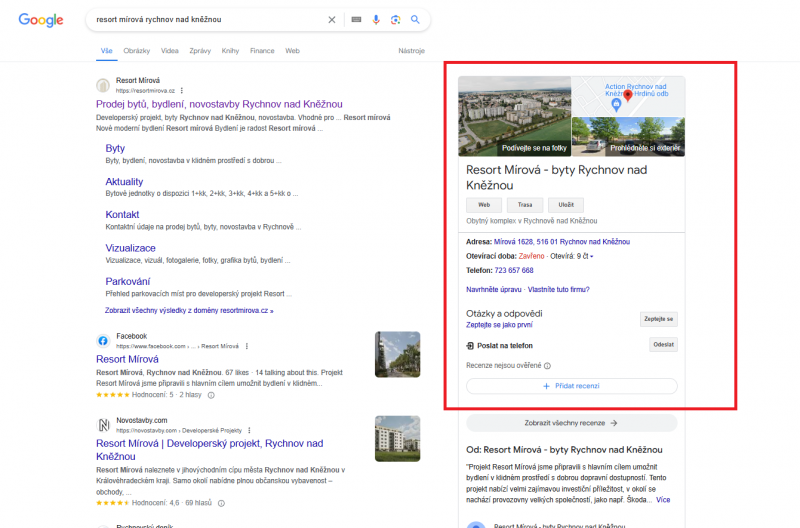Viewport: 800px width, 528px height.
Task: Click the Uložit save button
Action: [x=566, y=205]
